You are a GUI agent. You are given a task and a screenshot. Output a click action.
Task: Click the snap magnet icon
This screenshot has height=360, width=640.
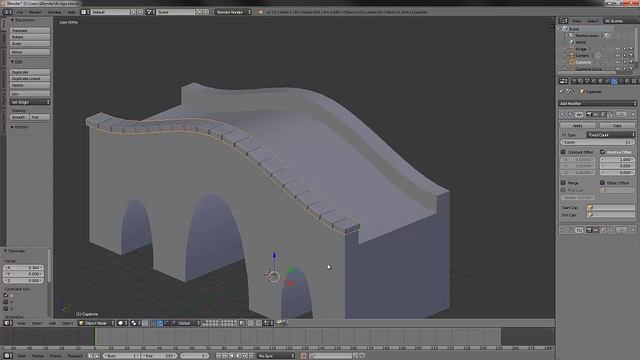[x=259, y=323]
